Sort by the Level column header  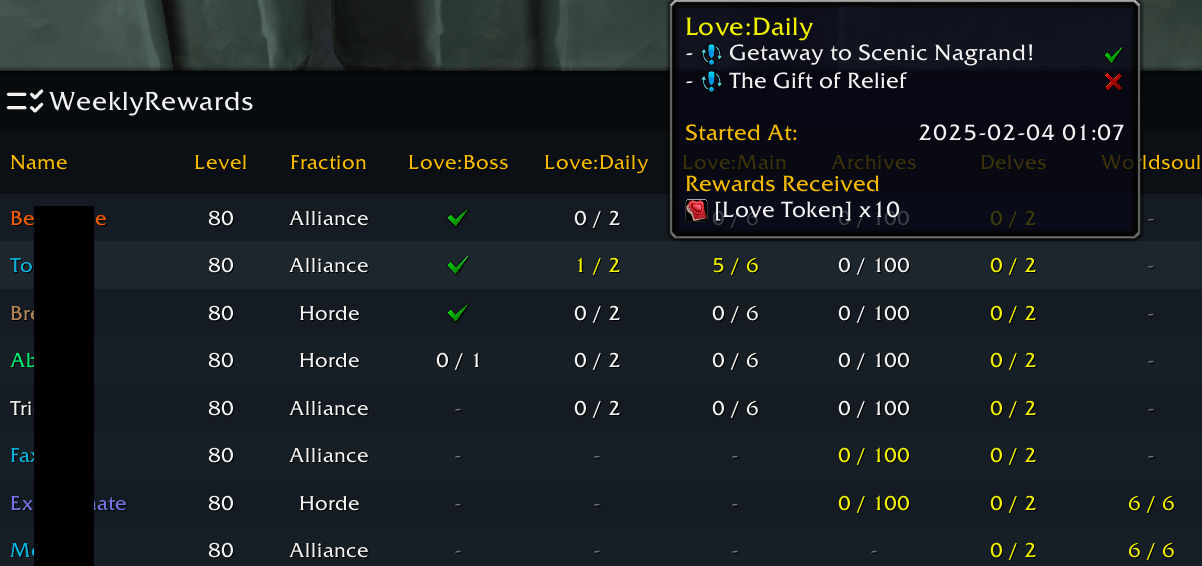[x=220, y=162]
